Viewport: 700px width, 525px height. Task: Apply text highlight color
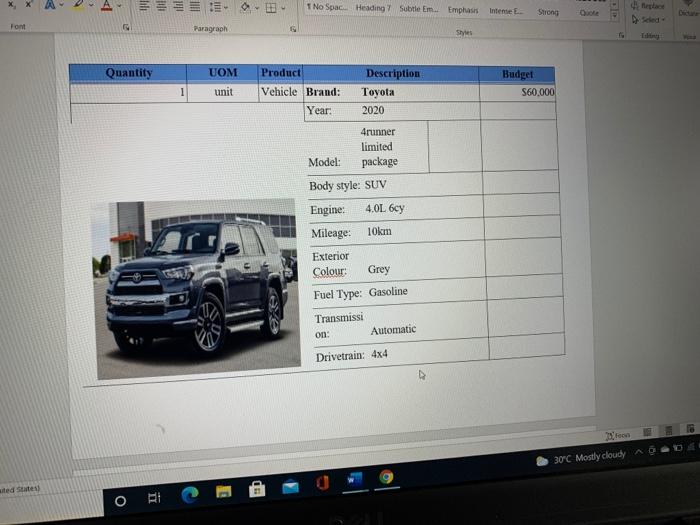(78, 5)
